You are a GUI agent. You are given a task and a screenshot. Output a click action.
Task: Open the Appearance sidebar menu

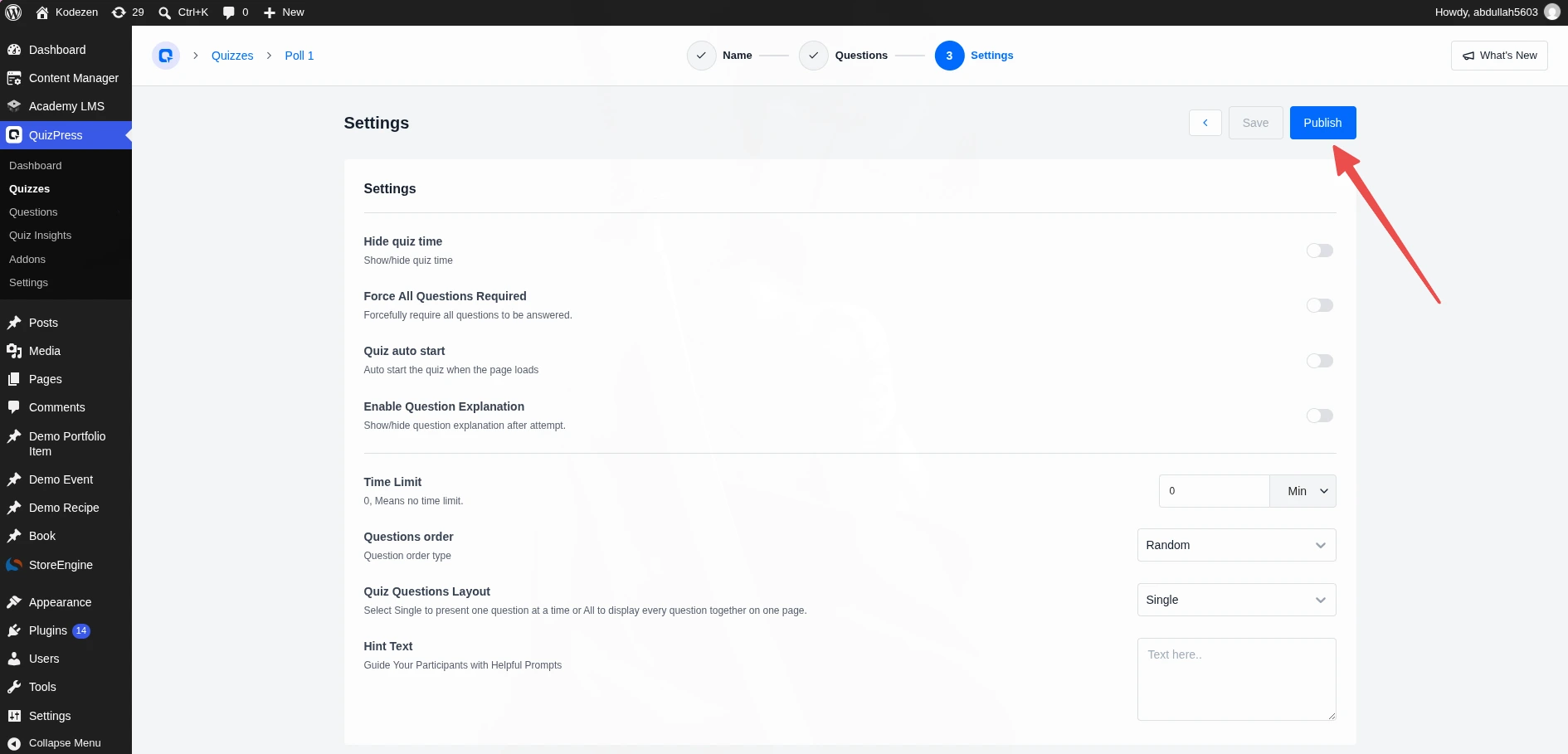[x=66, y=602]
